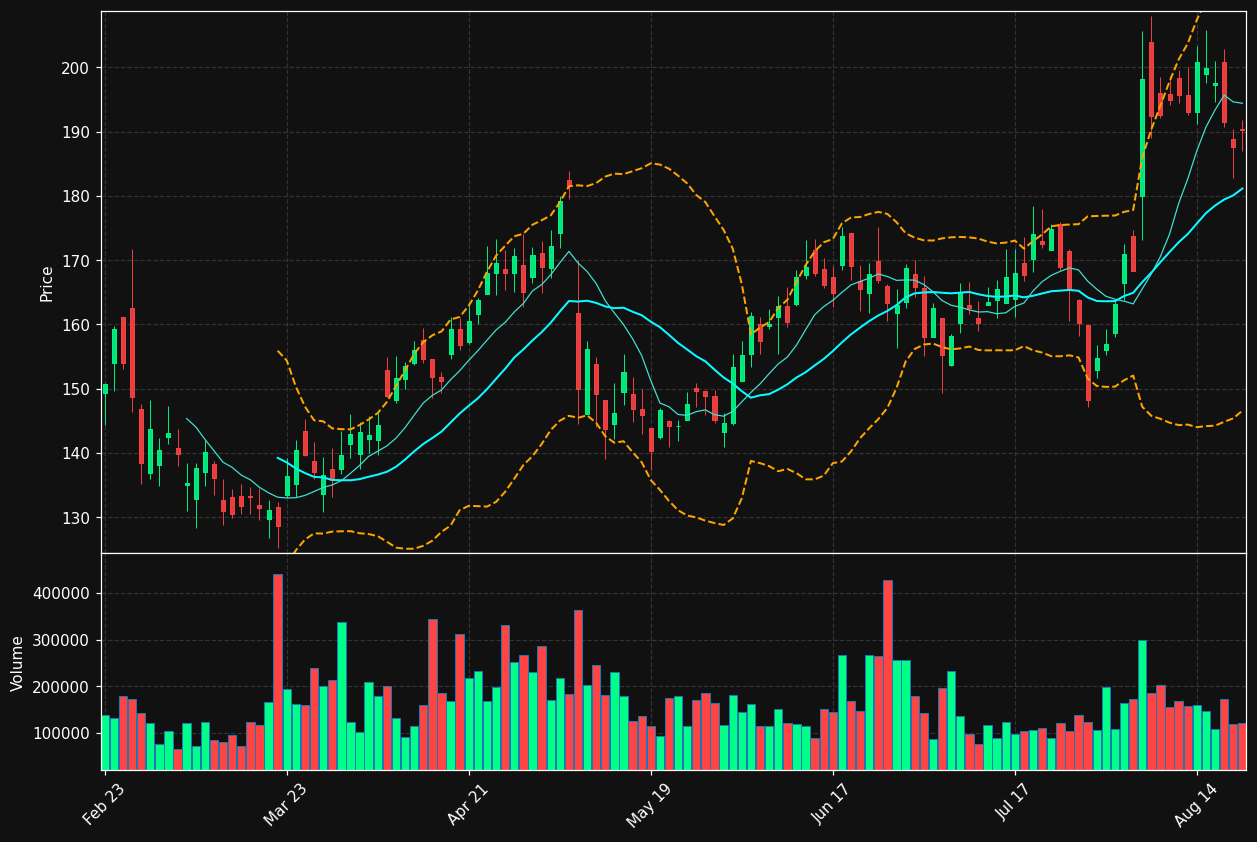Click the 190 price tick label
Screen dimensions: 1257x842
click(76, 132)
